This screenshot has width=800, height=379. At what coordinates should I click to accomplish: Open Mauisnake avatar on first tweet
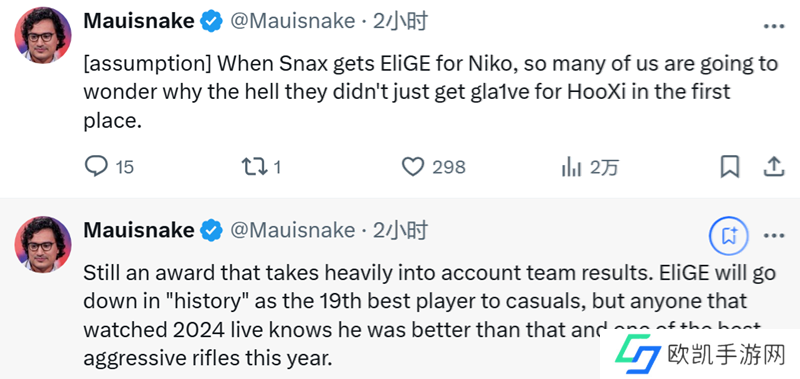[x=43, y=35]
